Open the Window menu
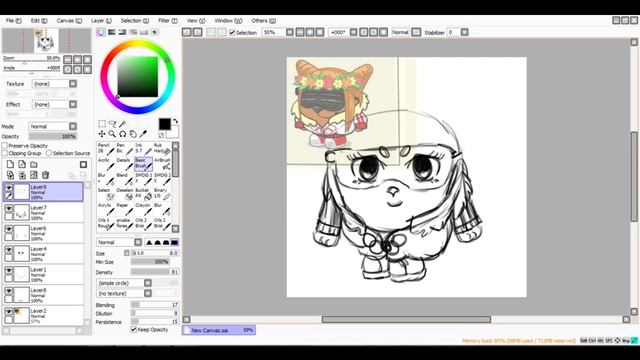The height and width of the screenshot is (360, 640). 228,20
